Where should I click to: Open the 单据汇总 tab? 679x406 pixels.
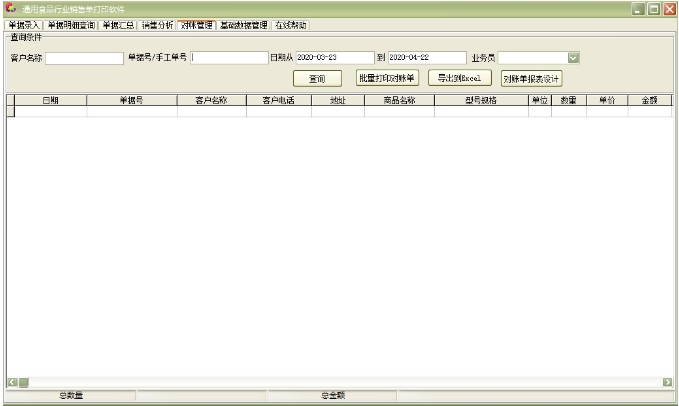point(118,25)
